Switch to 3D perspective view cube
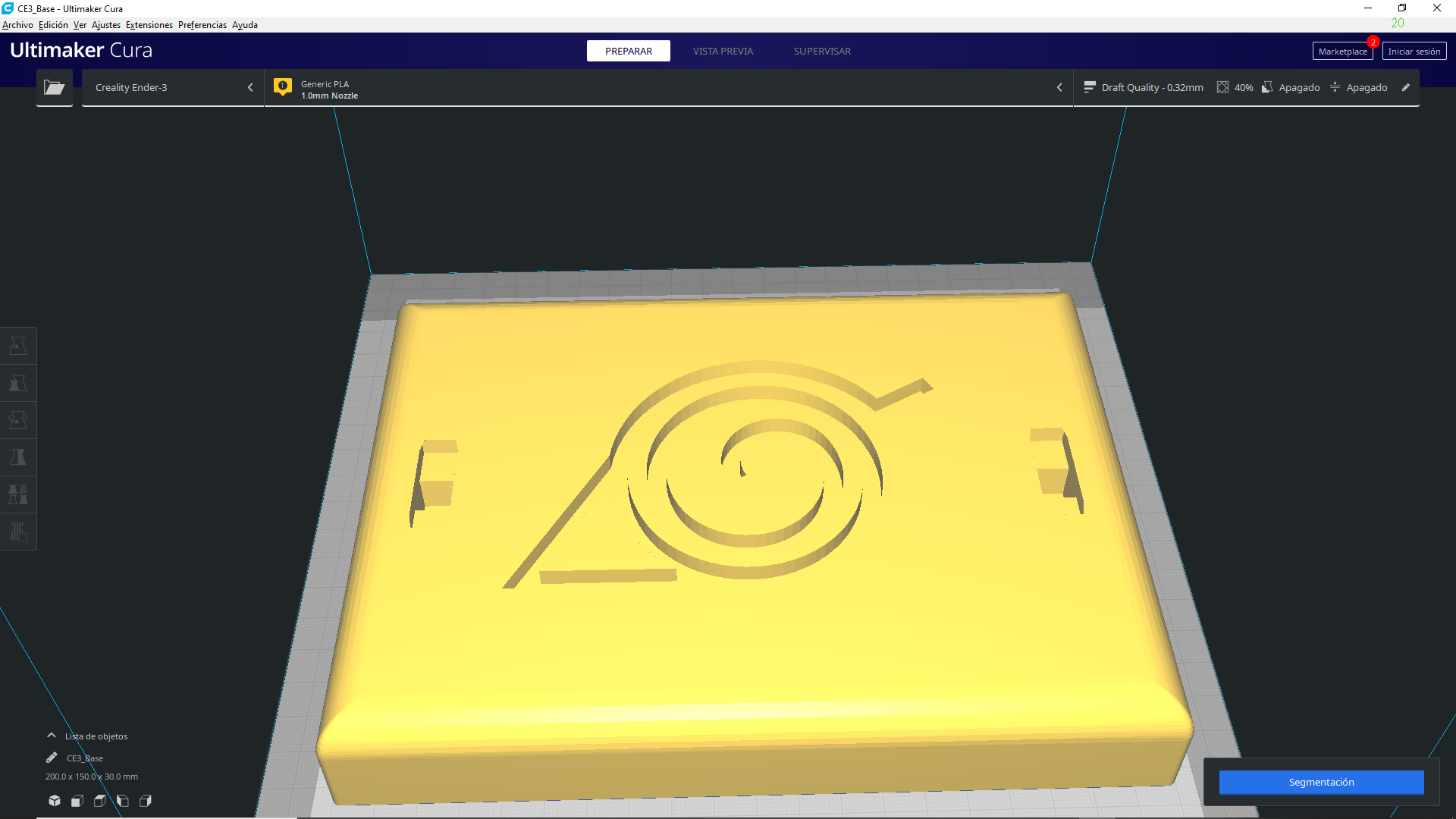 click(x=55, y=801)
